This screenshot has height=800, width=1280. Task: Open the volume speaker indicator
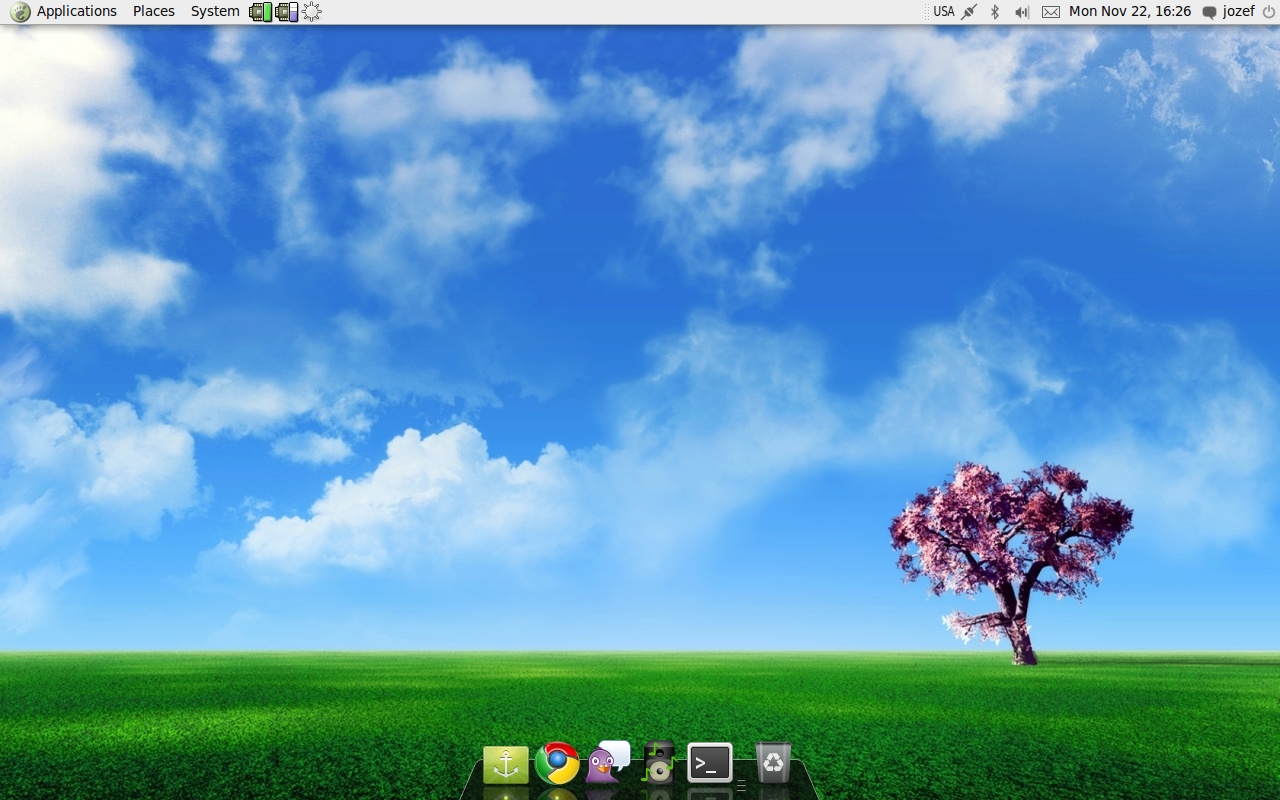tap(1022, 12)
